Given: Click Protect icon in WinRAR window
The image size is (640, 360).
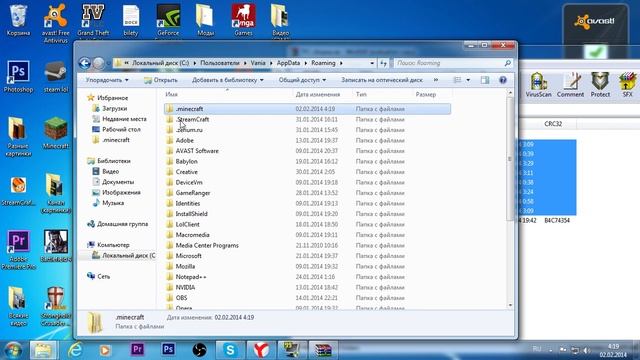Looking at the screenshot, I should click(600, 85).
